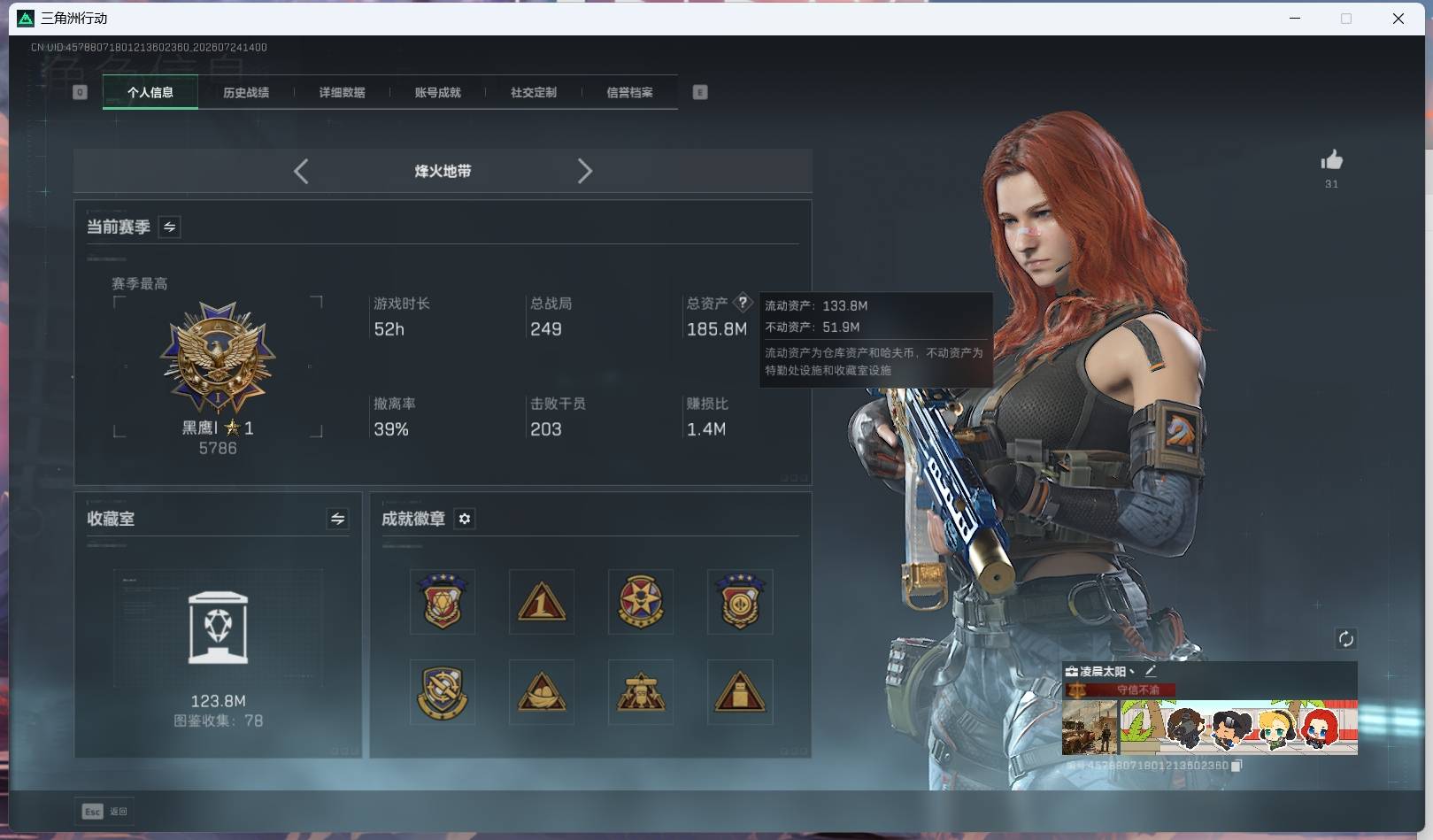Click the player card avatar thumbnail
Viewport: 1433px width, 840px height.
pos(1090,728)
